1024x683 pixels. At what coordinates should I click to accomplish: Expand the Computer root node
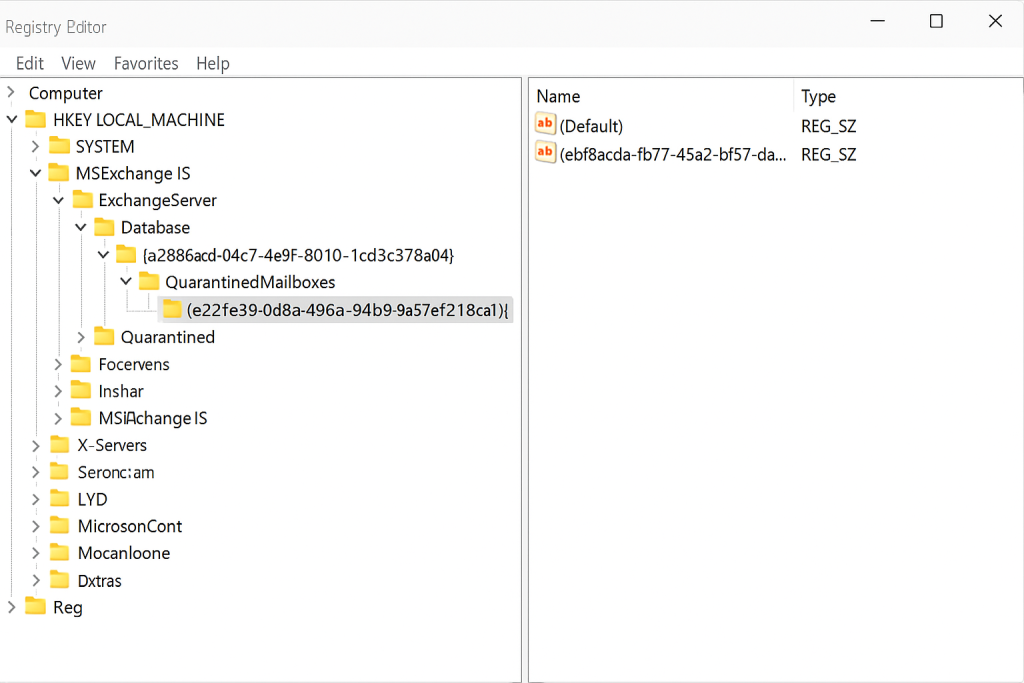coord(12,93)
